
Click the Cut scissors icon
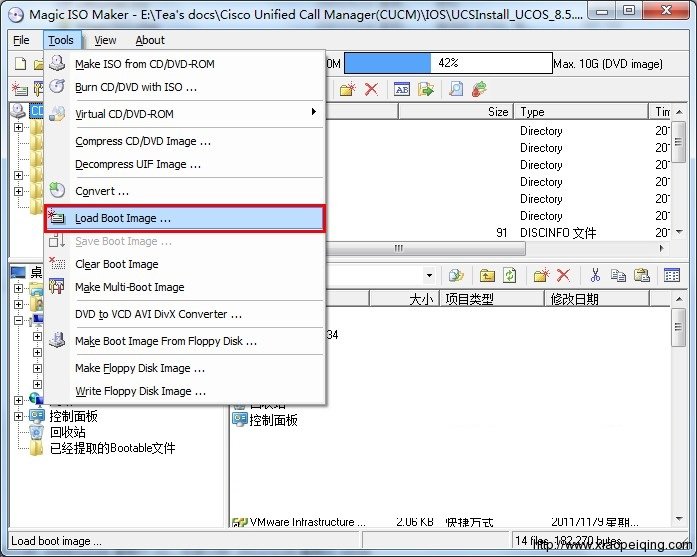click(595, 276)
